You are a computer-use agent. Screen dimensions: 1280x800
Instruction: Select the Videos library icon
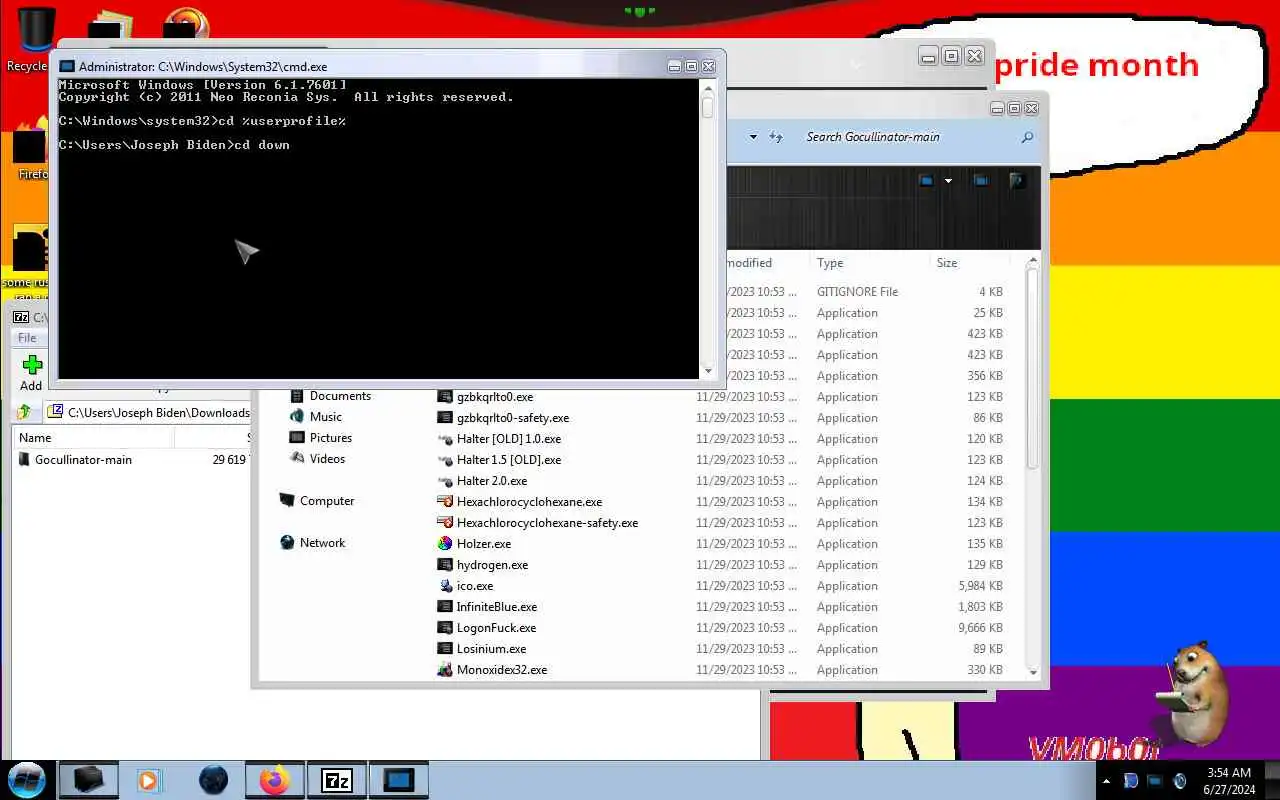[x=297, y=459]
